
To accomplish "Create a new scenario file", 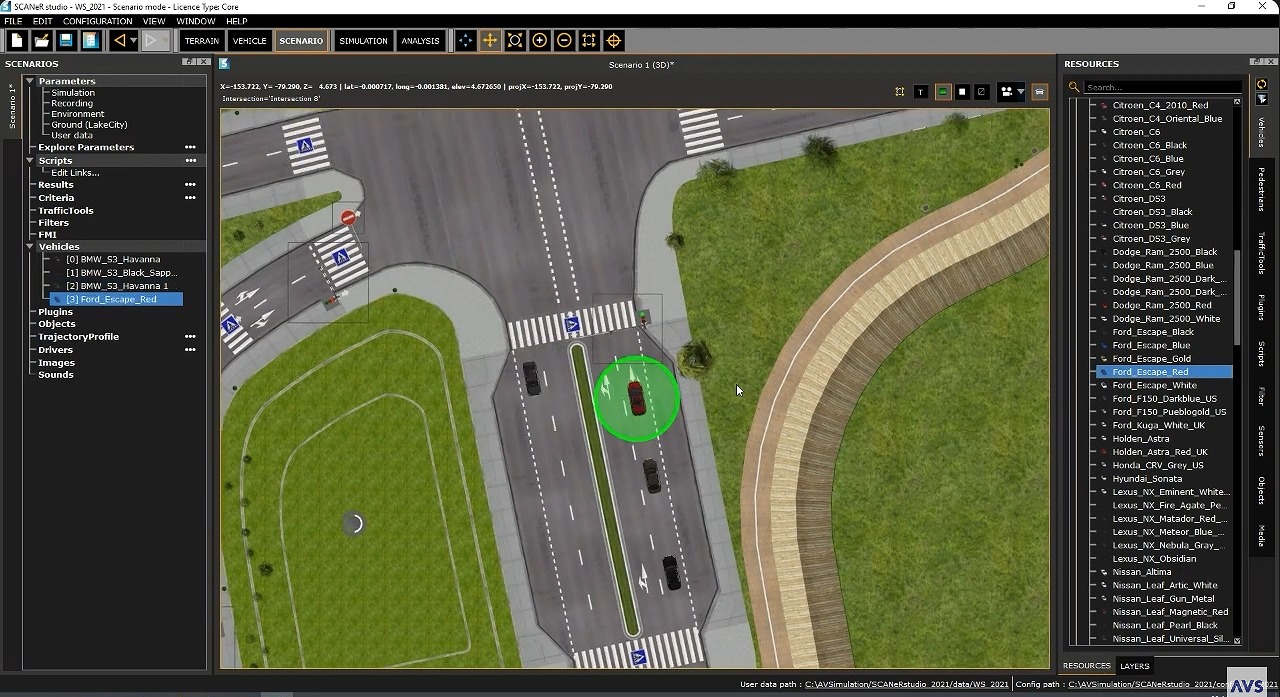I will (x=17, y=41).
